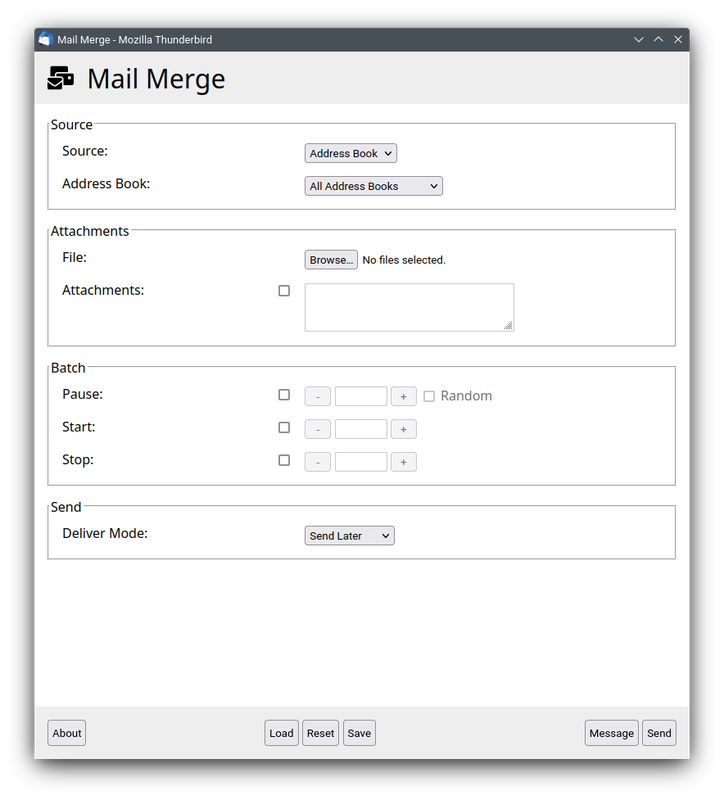The image size is (724, 800).
Task: Click the Mail Merge envelope logo icon
Action: 61,79
